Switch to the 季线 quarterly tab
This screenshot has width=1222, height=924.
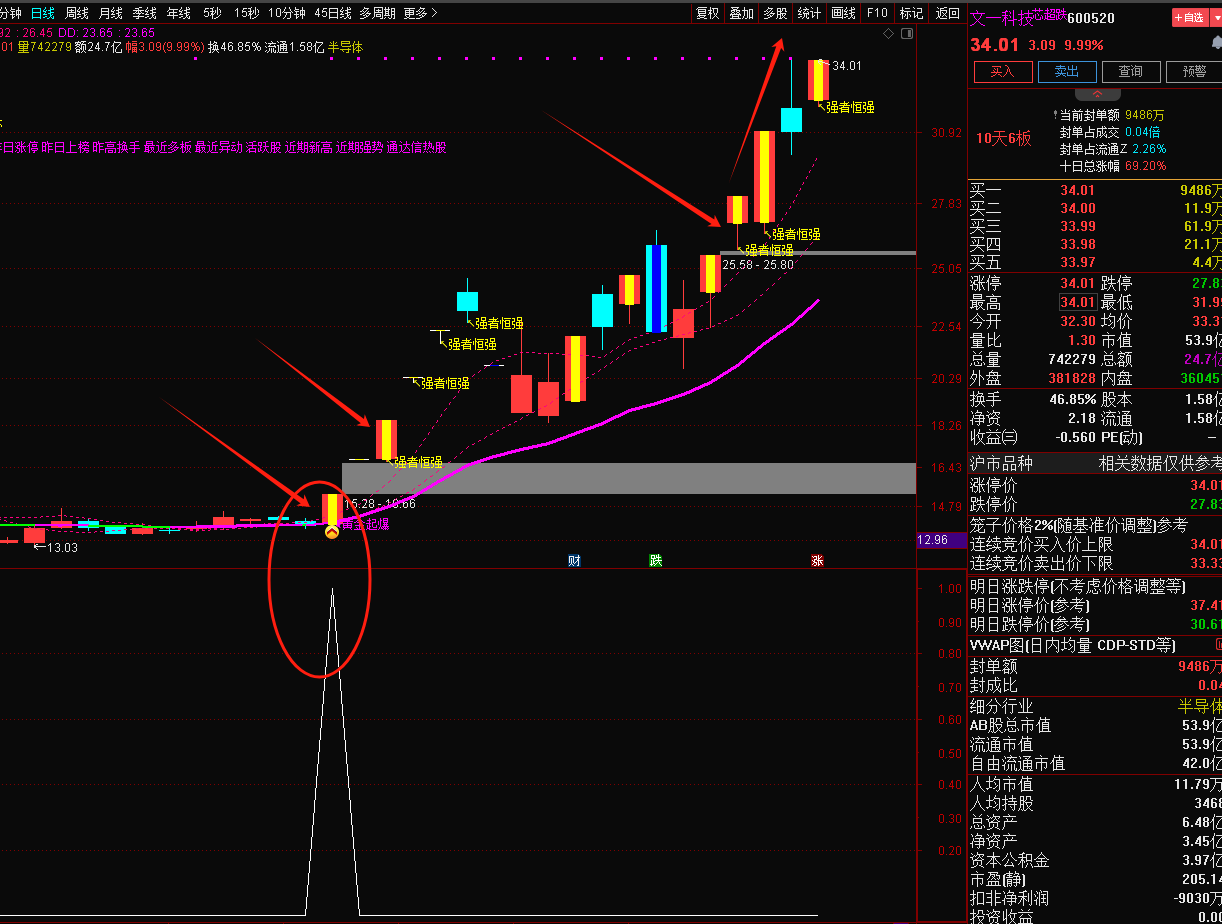click(x=145, y=13)
